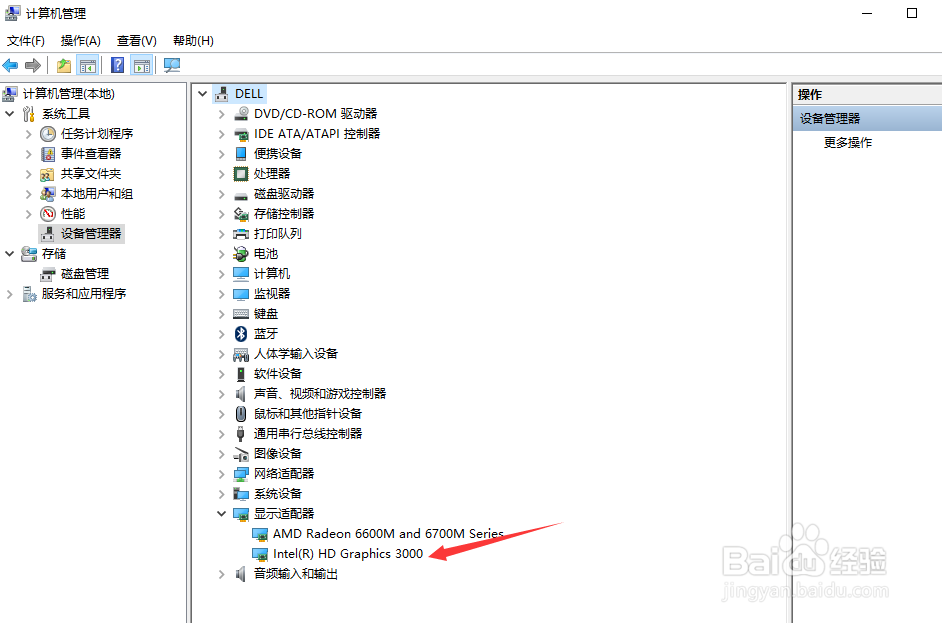942x623 pixels.
Task: Expand the 共享文件夹 node
Action: [28, 174]
